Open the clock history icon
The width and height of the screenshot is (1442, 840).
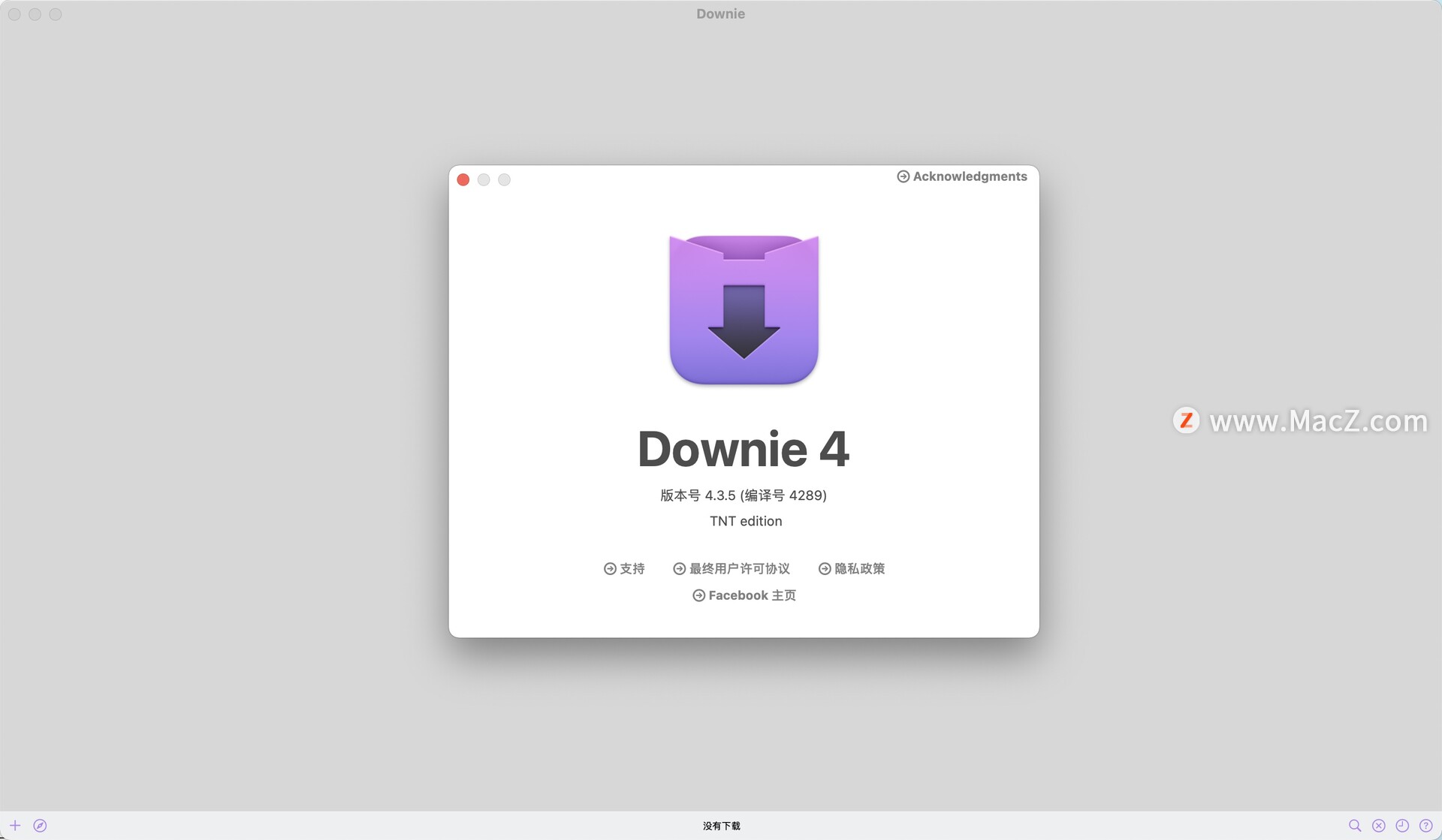pyautogui.click(x=1402, y=825)
